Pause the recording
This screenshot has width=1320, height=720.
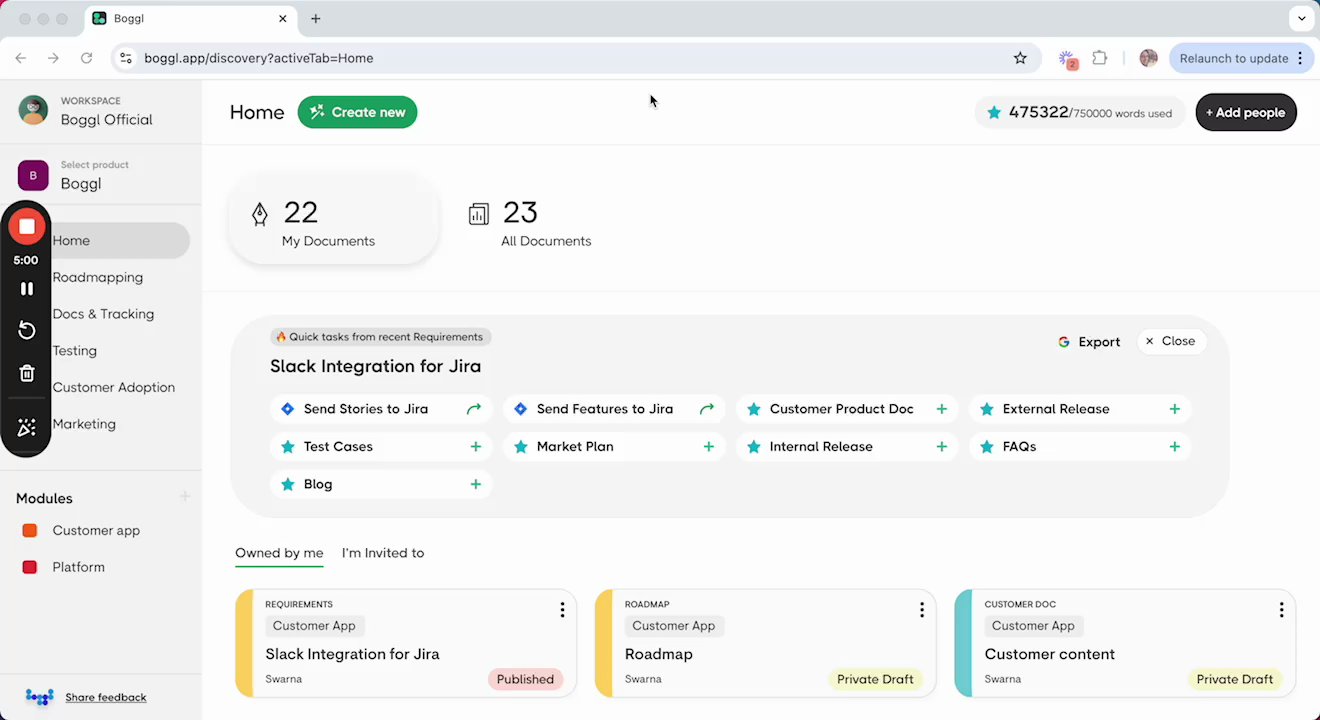click(27, 289)
